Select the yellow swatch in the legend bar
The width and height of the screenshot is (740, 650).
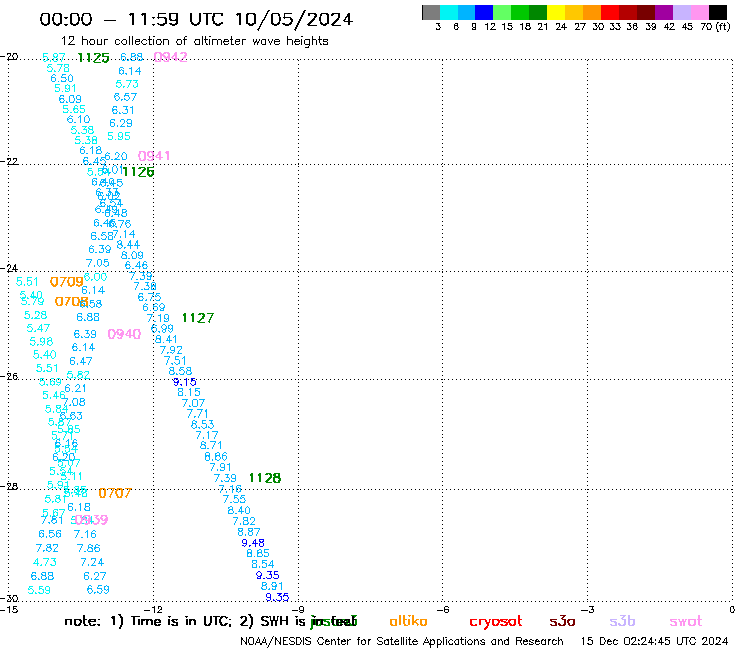click(x=556, y=12)
